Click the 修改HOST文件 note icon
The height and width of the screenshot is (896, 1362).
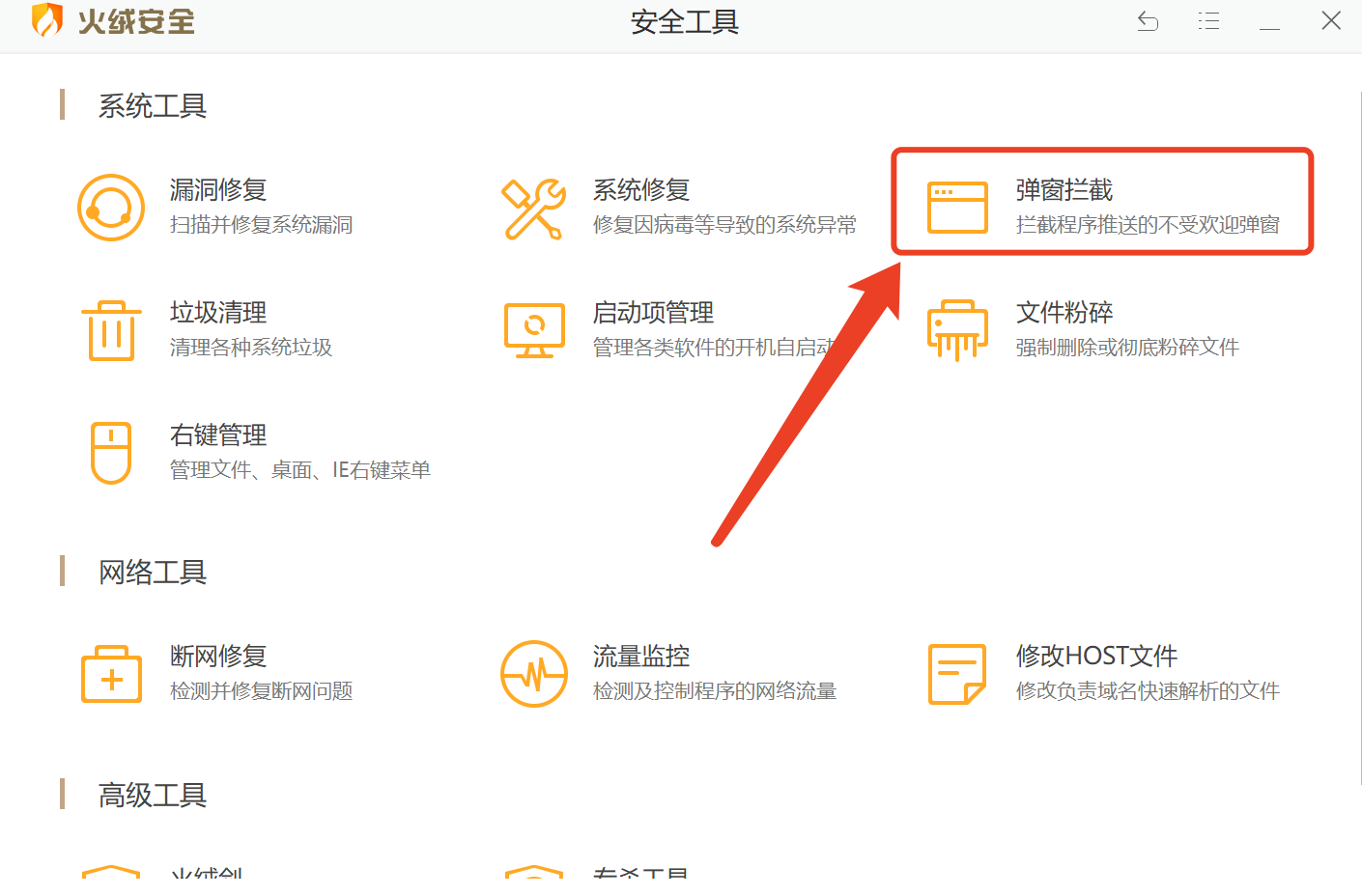pos(957,674)
